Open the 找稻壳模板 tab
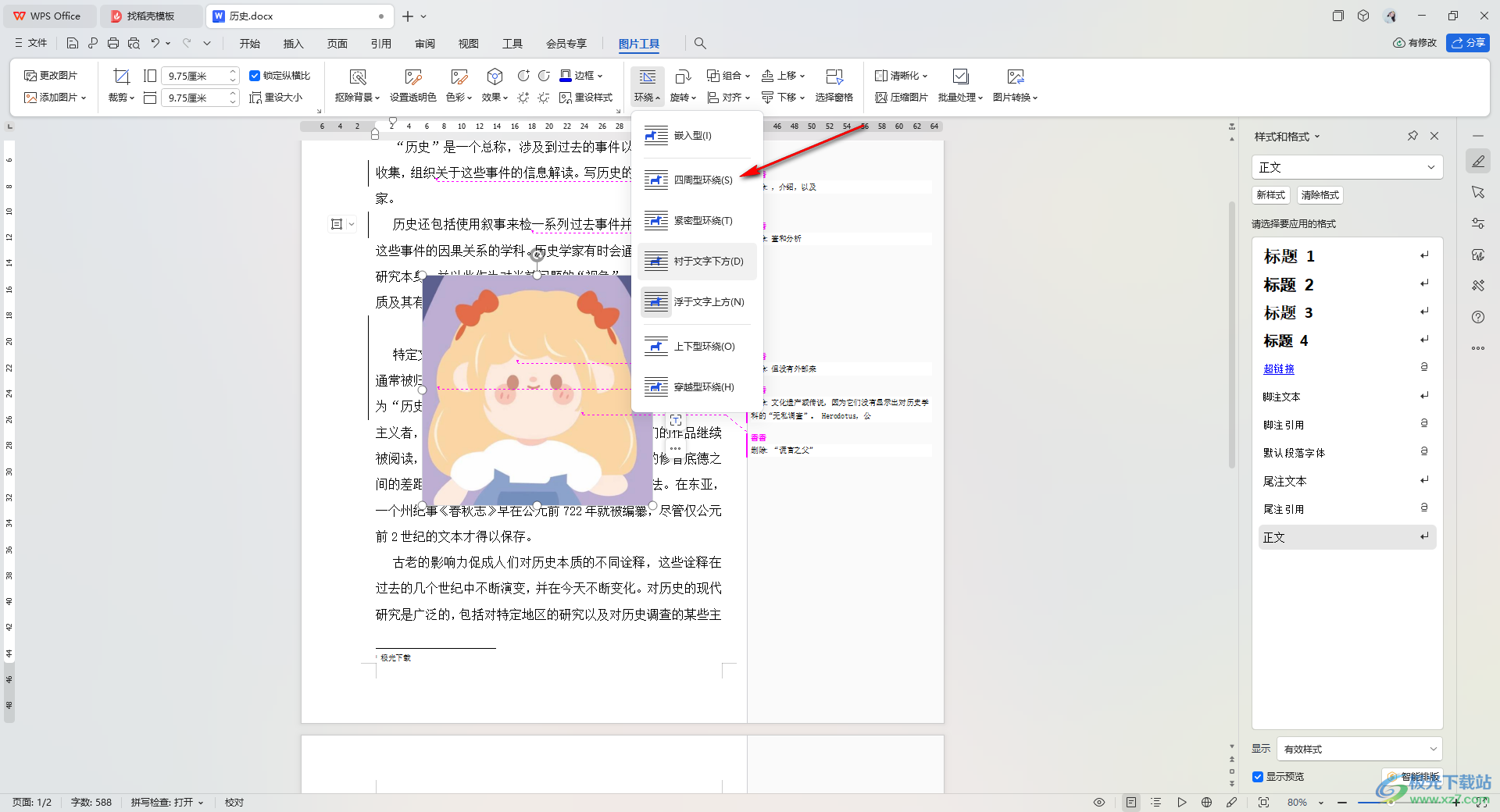 click(x=150, y=16)
